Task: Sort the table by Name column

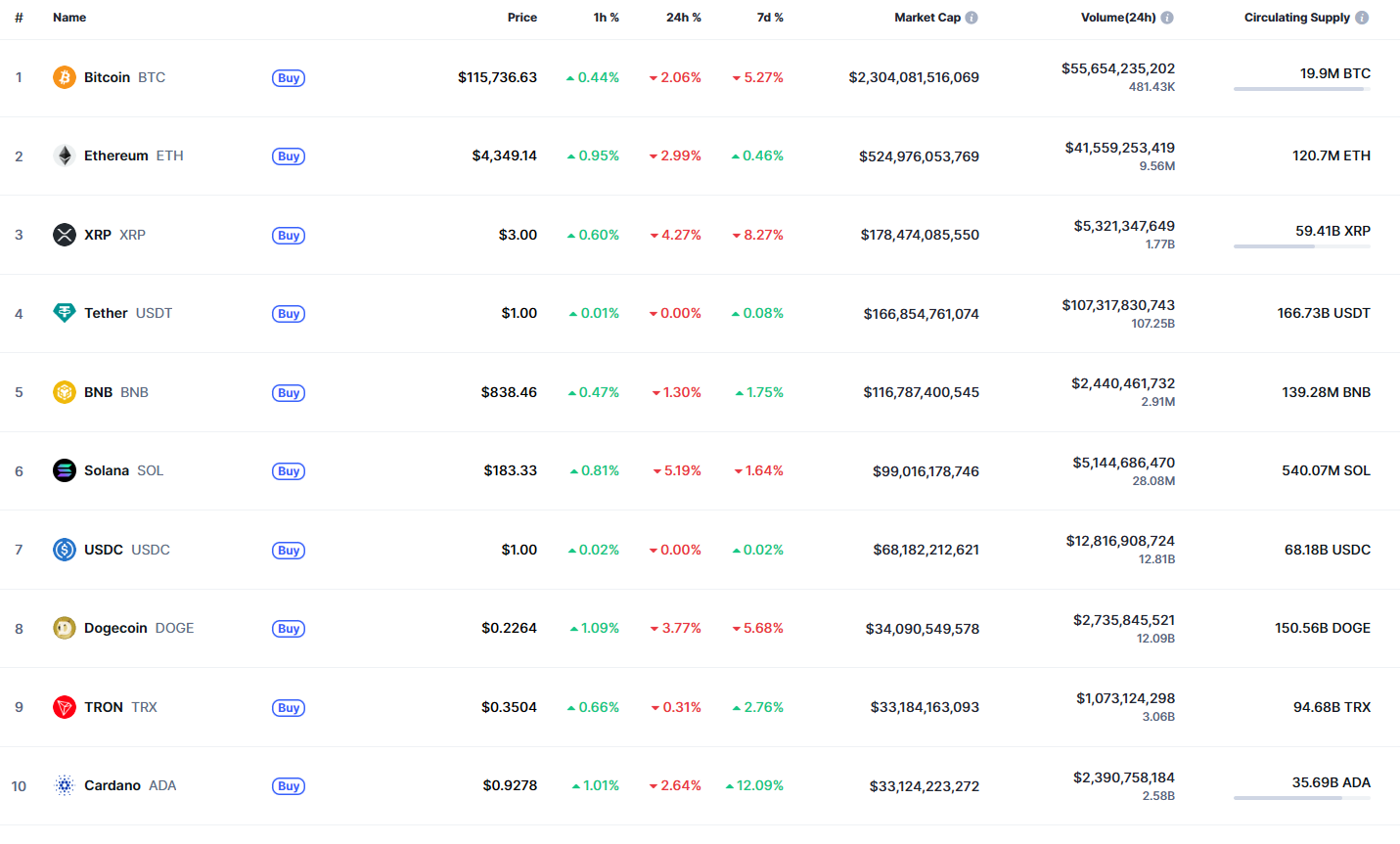Action: point(69,18)
